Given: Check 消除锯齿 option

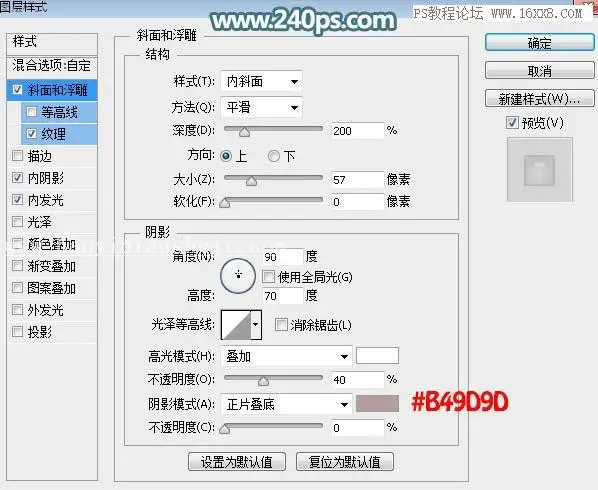Looking at the screenshot, I should point(281,325).
